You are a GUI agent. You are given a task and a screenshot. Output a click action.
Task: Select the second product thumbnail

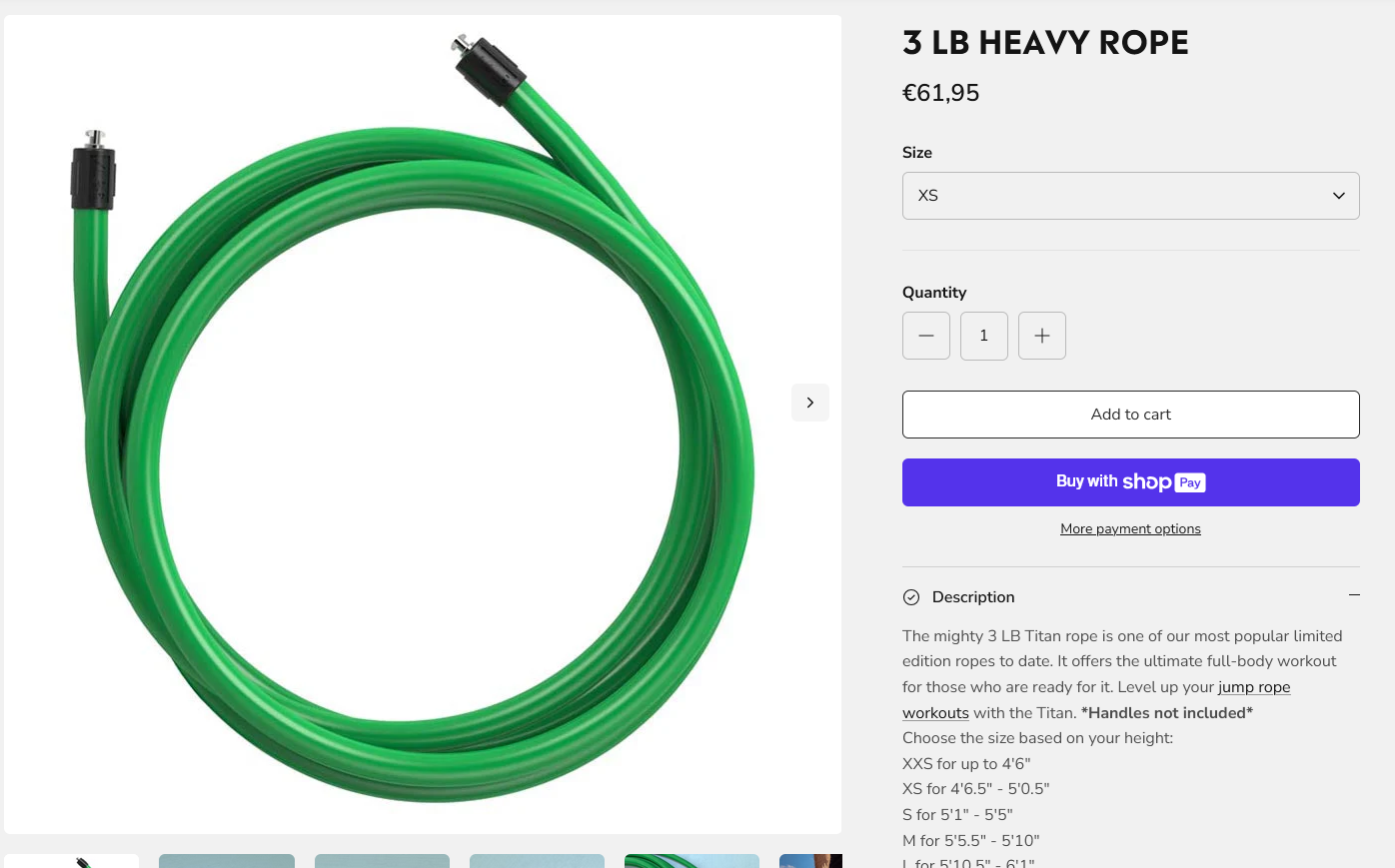coord(227,861)
